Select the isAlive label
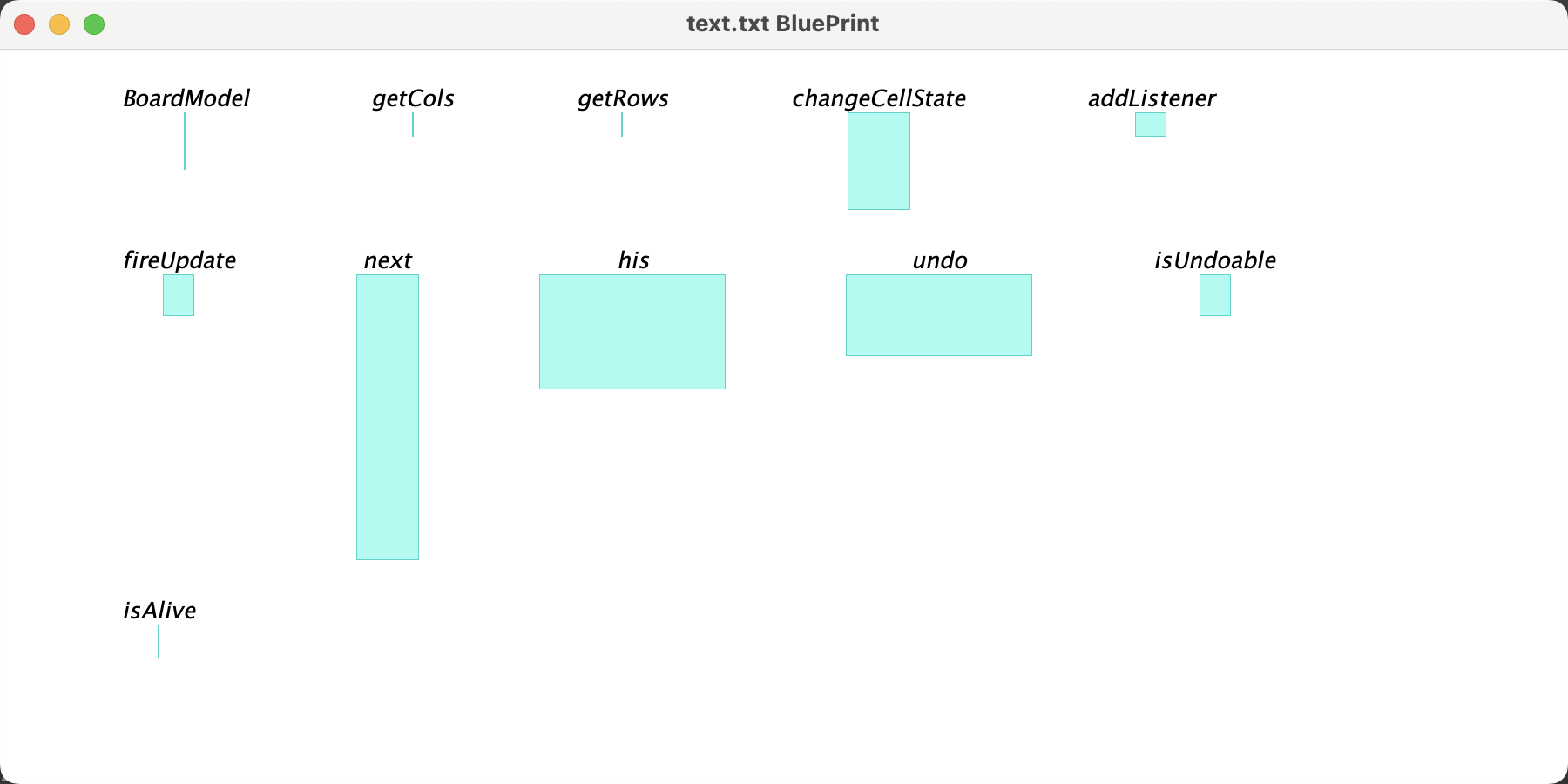Viewport: 1568px width, 784px height. click(159, 611)
